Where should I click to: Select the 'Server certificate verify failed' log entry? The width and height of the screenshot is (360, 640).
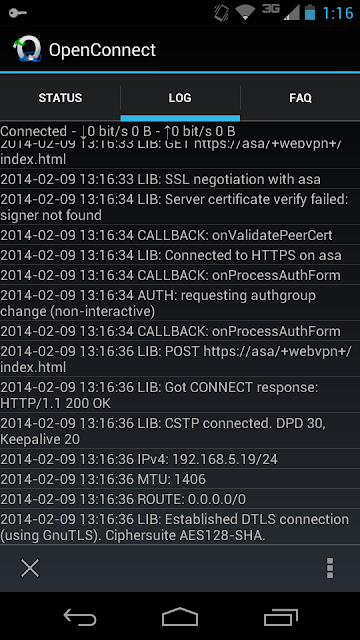click(180, 207)
